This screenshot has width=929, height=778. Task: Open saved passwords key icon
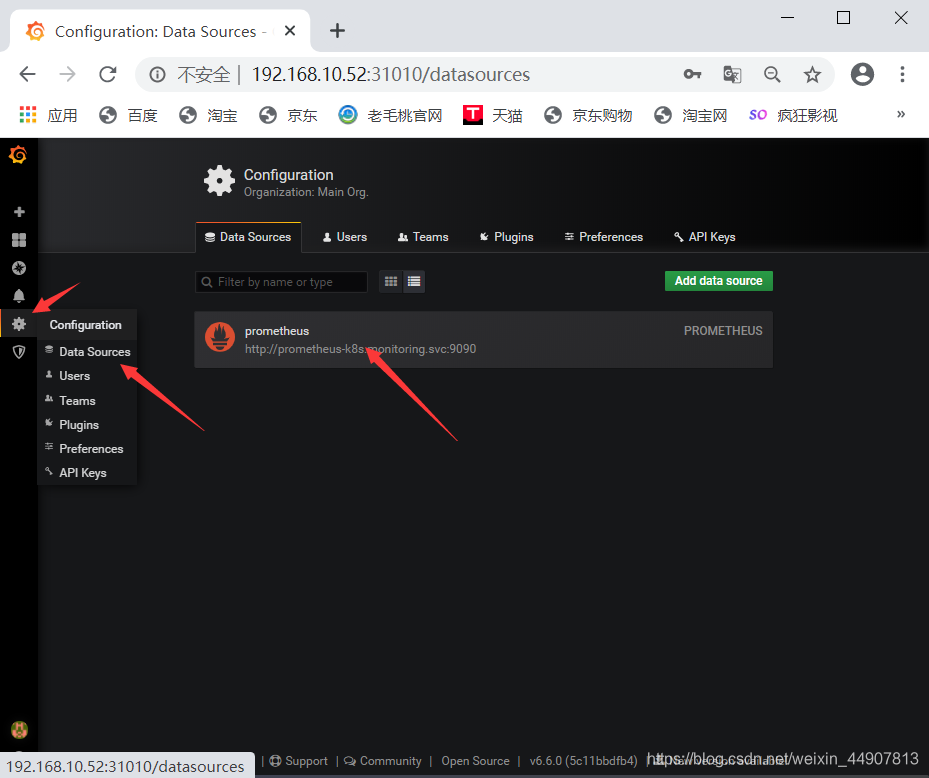[x=692, y=74]
